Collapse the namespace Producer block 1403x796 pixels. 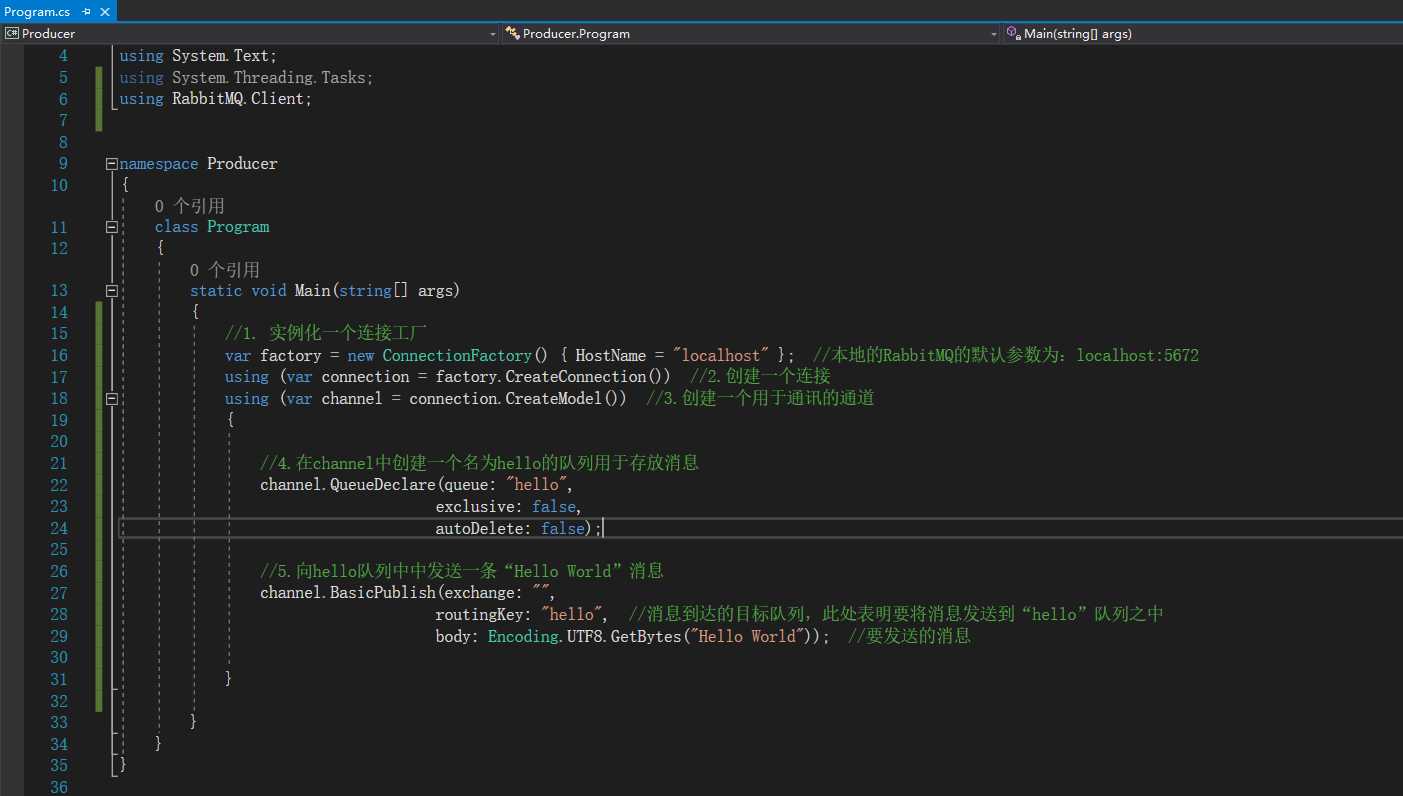click(x=111, y=163)
